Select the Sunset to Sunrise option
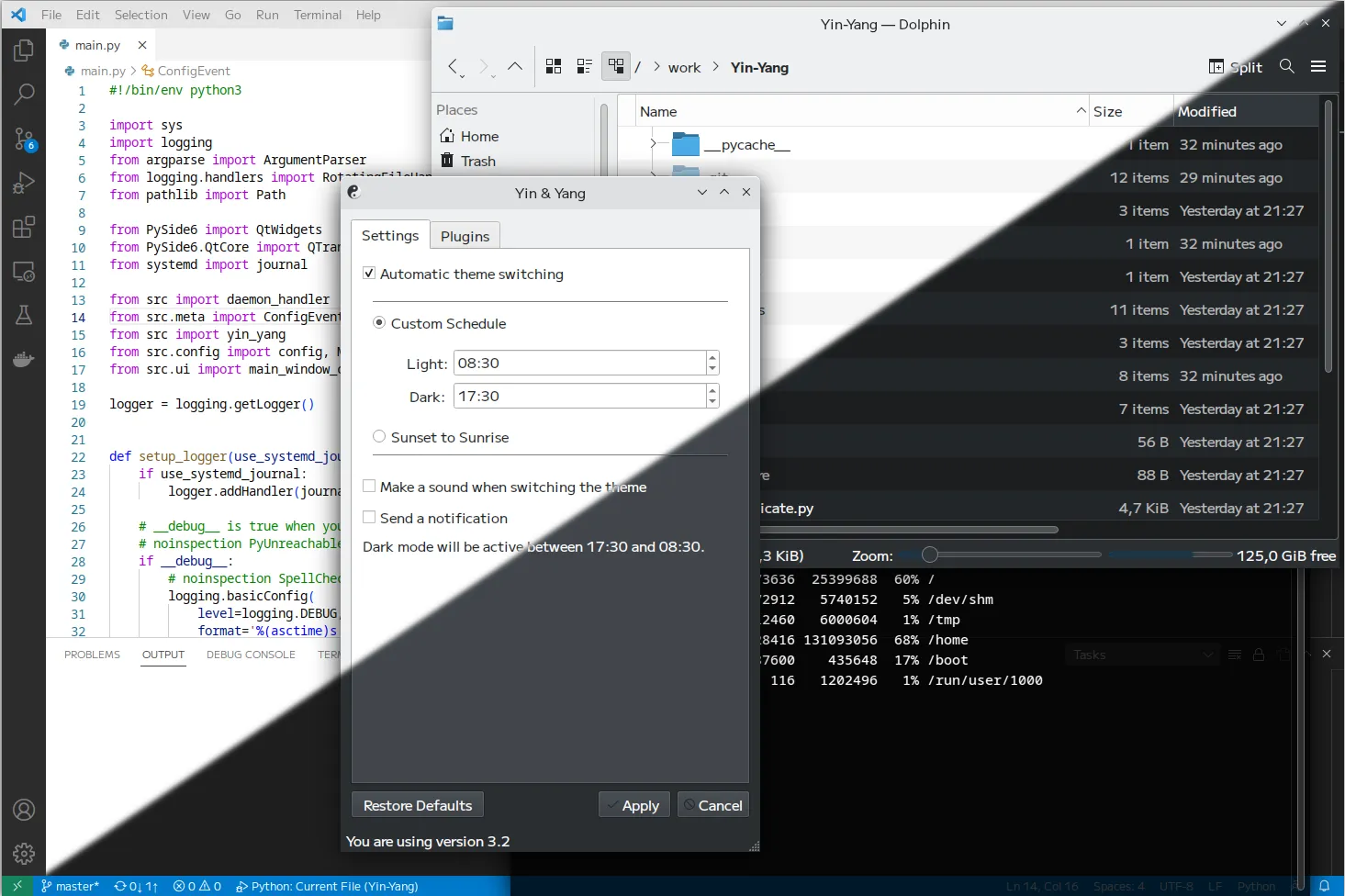The image size is (1345, 896). [x=379, y=437]
